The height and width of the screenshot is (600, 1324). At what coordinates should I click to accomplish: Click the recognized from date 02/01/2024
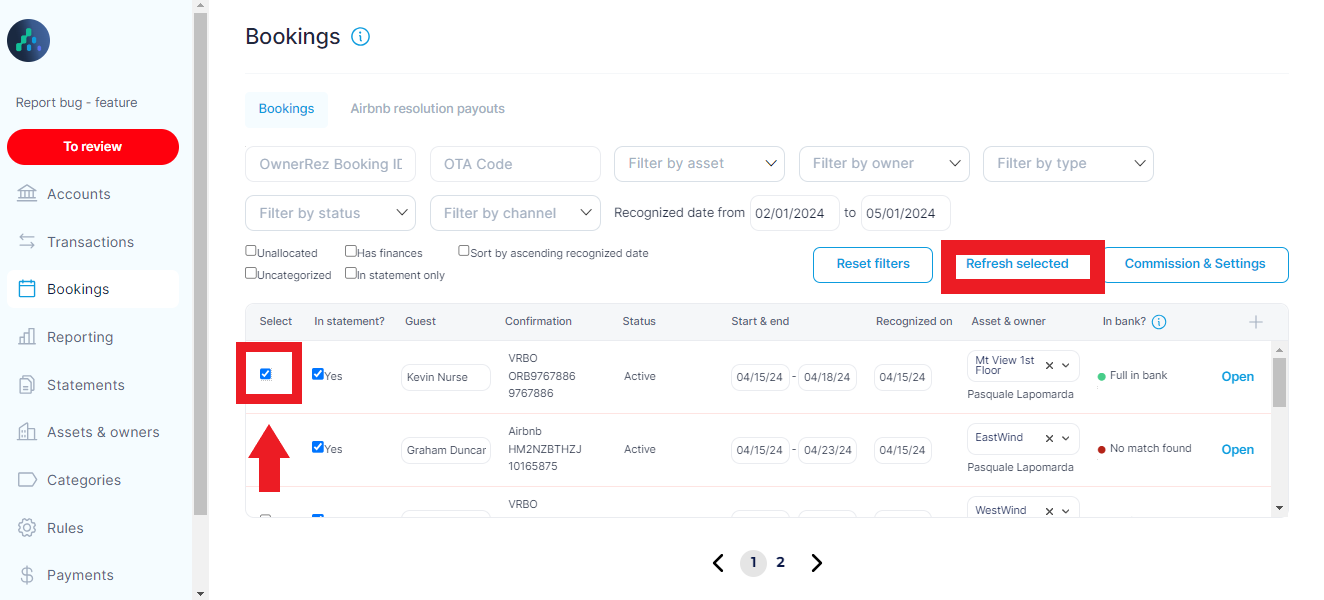(x=795, y=213)
